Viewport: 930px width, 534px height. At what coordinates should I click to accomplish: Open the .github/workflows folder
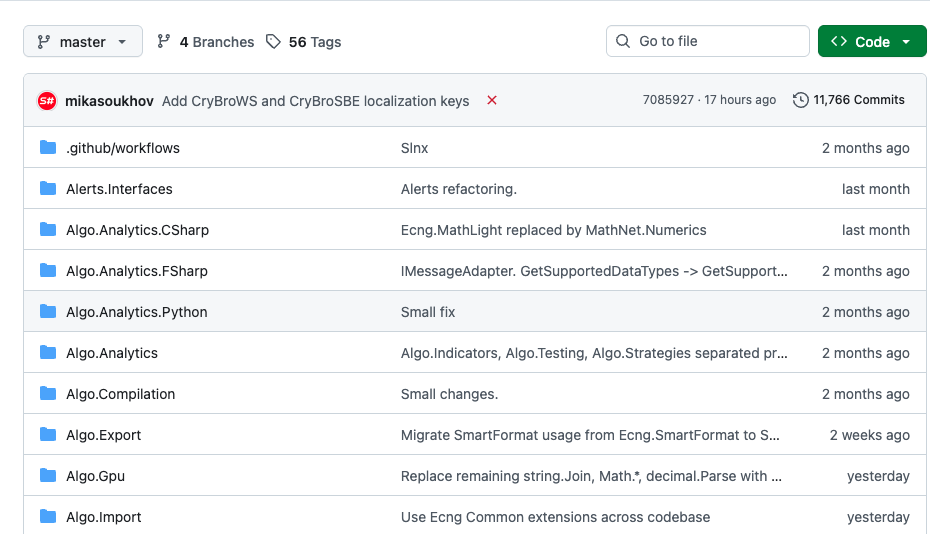[x=123, y=148]
